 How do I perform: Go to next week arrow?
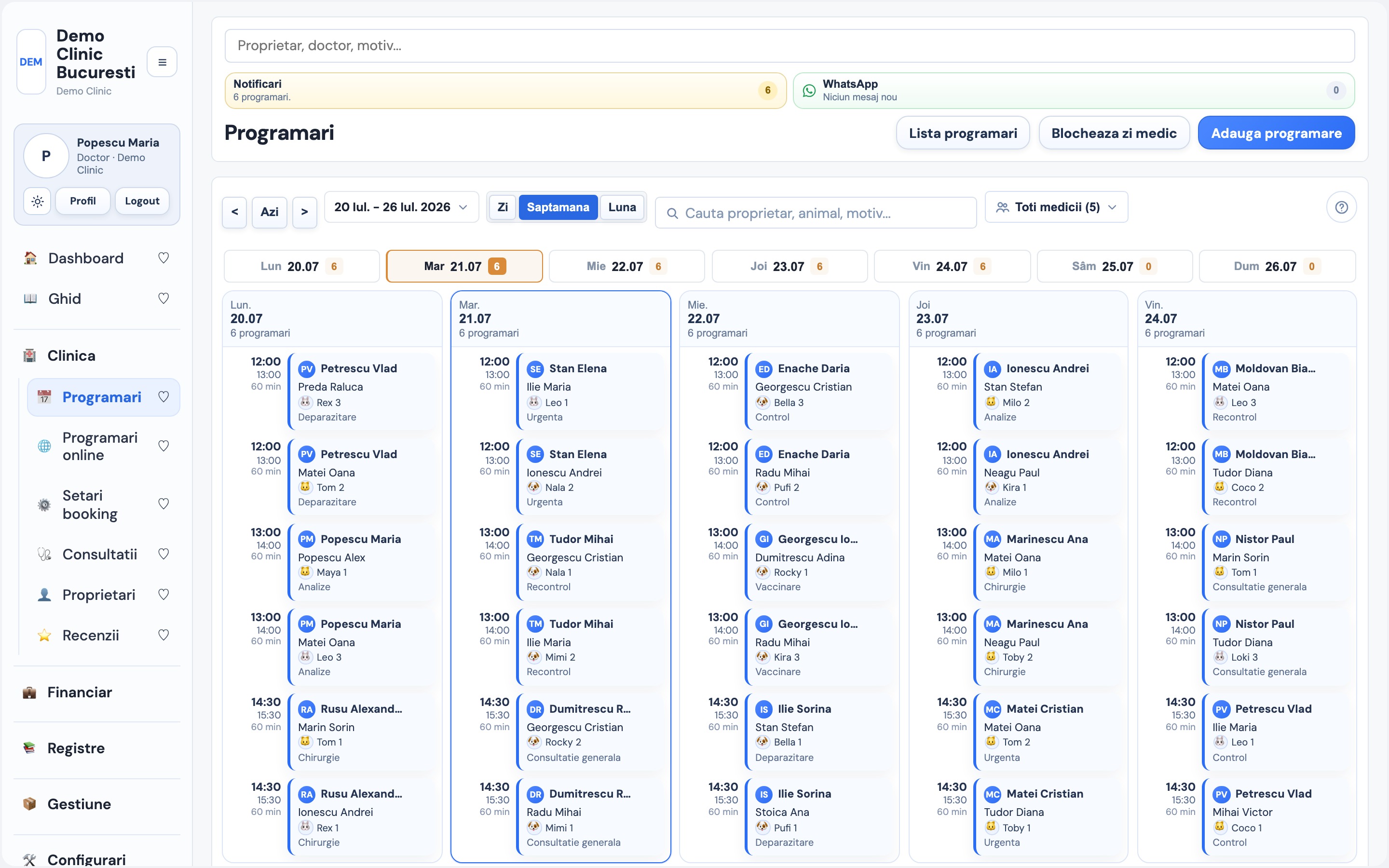point(304,212)
